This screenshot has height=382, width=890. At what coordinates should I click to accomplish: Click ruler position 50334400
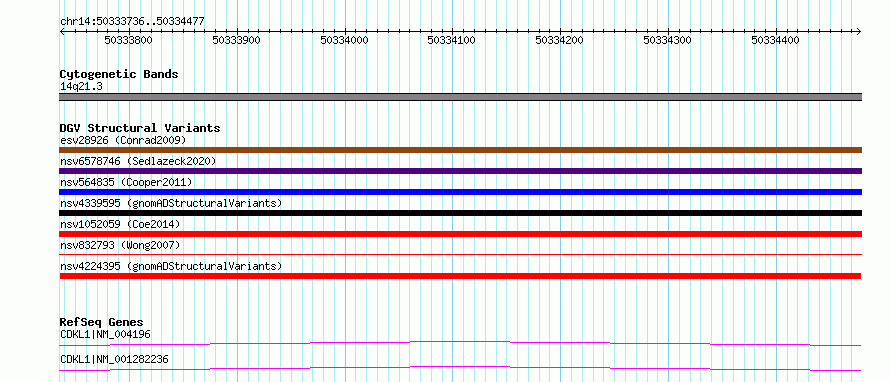click(775, 40)
